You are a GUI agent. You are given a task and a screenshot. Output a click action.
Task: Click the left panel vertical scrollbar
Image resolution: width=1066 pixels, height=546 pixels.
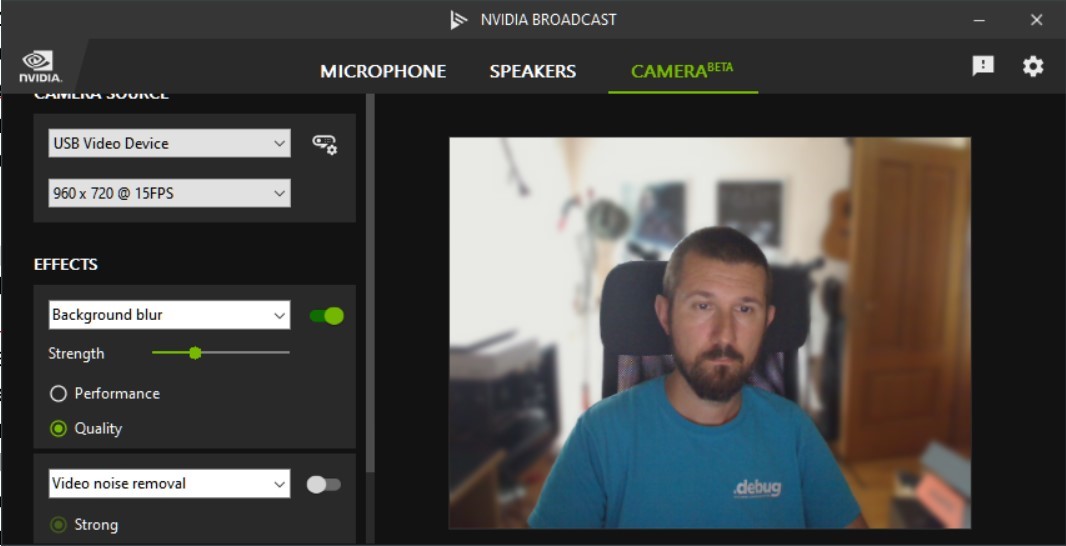[370, 283]
